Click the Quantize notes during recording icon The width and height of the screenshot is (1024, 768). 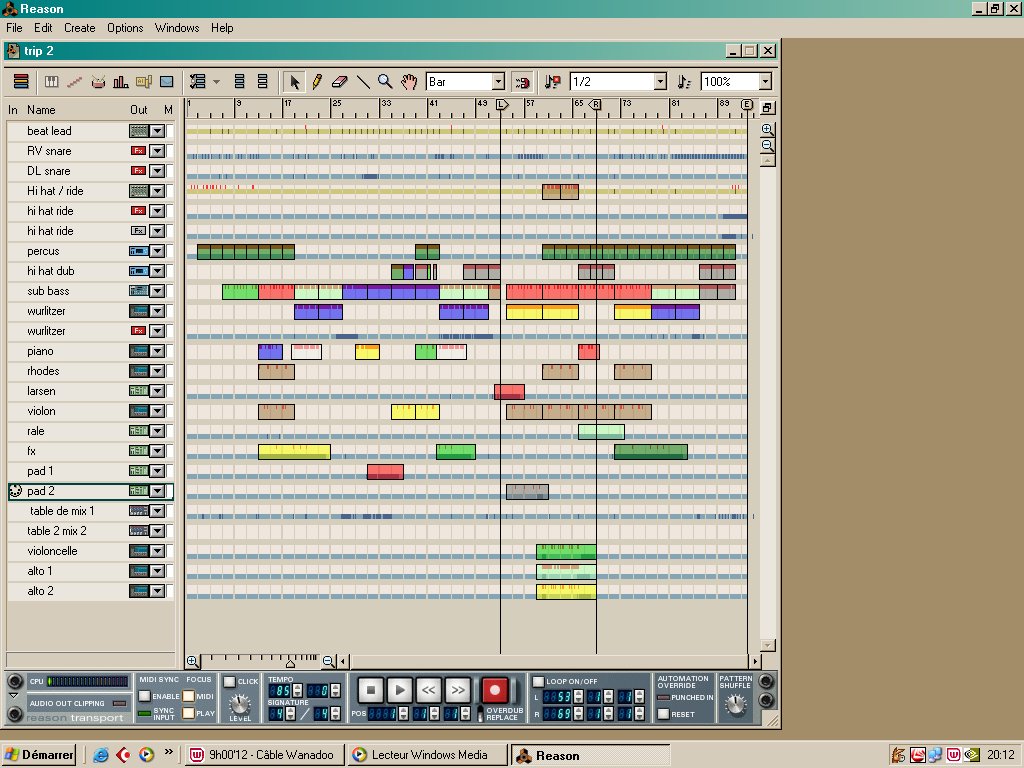(552, 82)
